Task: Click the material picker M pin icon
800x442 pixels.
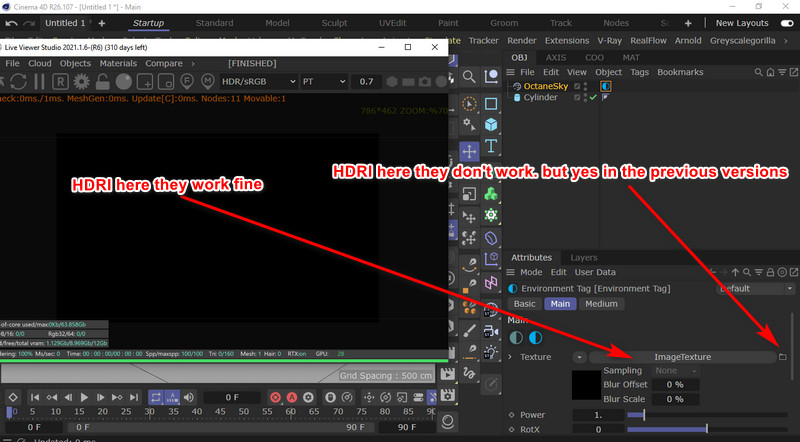Action: (207, 81)
